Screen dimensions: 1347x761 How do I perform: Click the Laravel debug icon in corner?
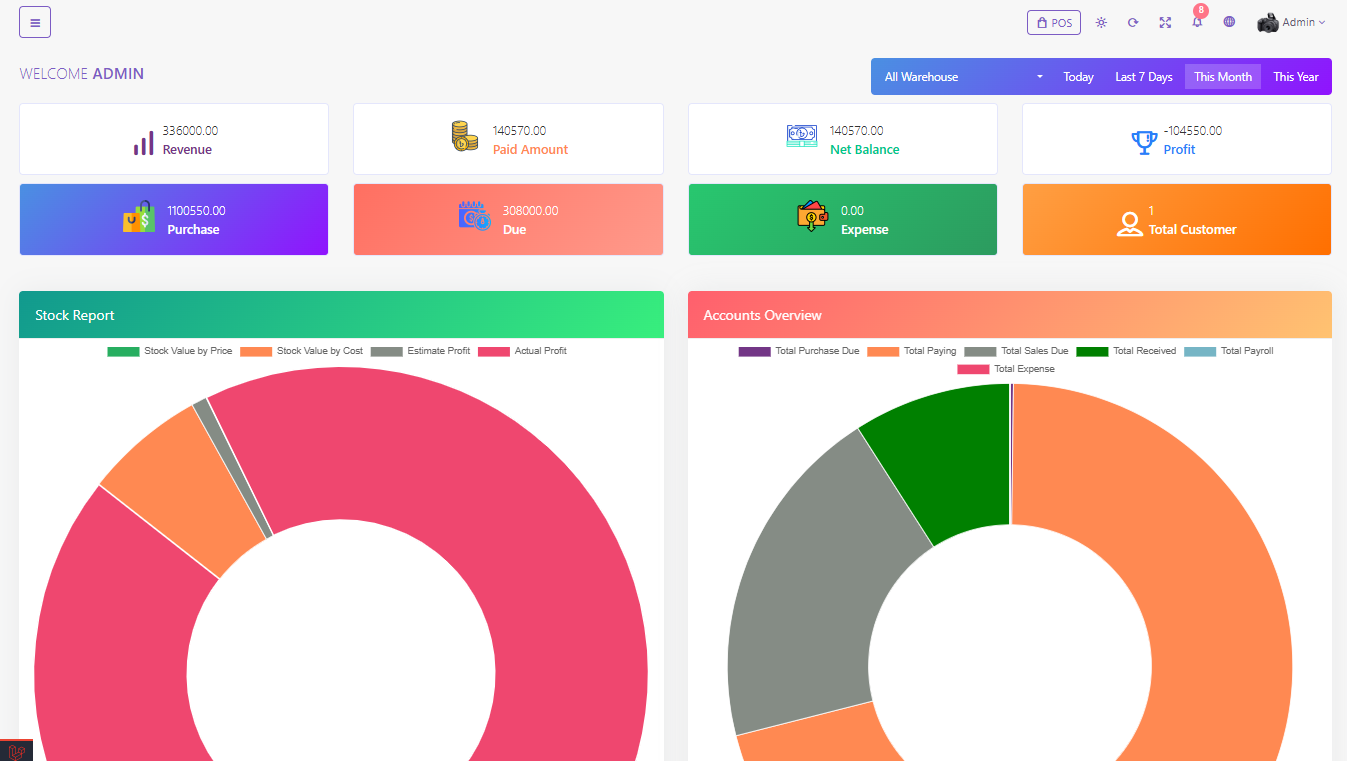pos(16,751)
